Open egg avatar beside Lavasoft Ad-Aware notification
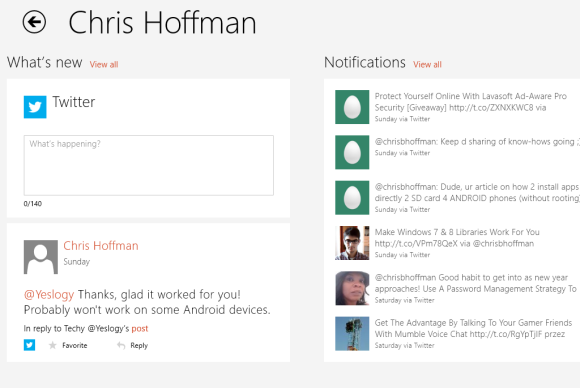Screen dimensions: 580x388 coord(352,107)
